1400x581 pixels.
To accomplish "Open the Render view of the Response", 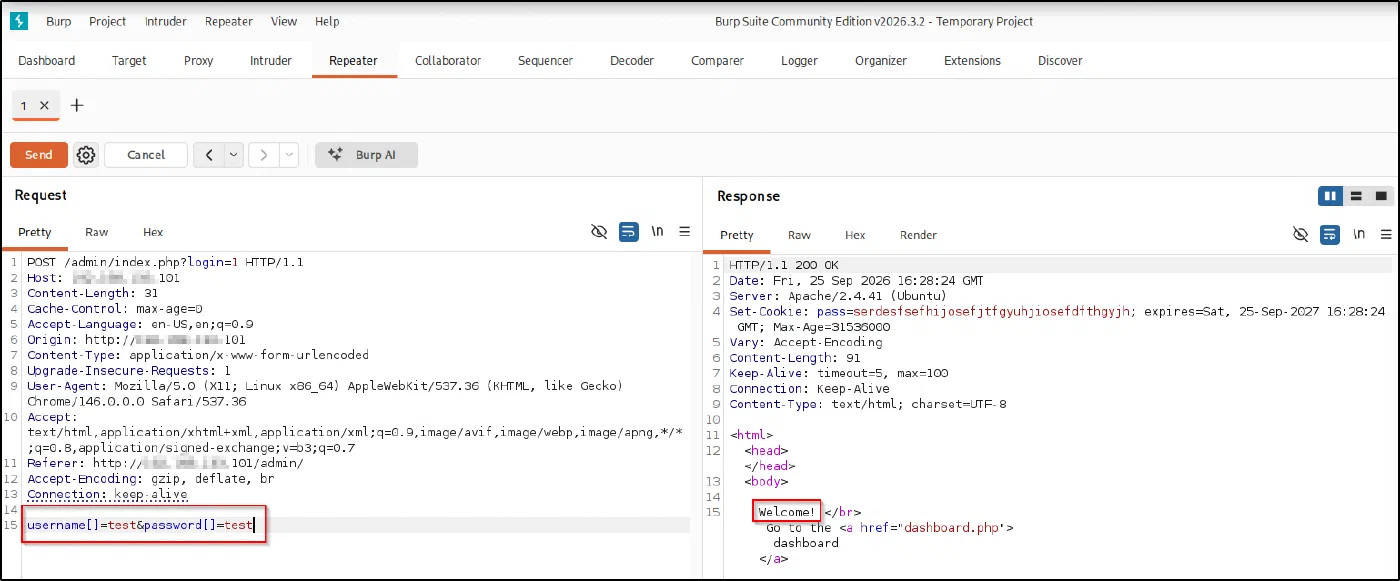I will click(x=918, y=235).
